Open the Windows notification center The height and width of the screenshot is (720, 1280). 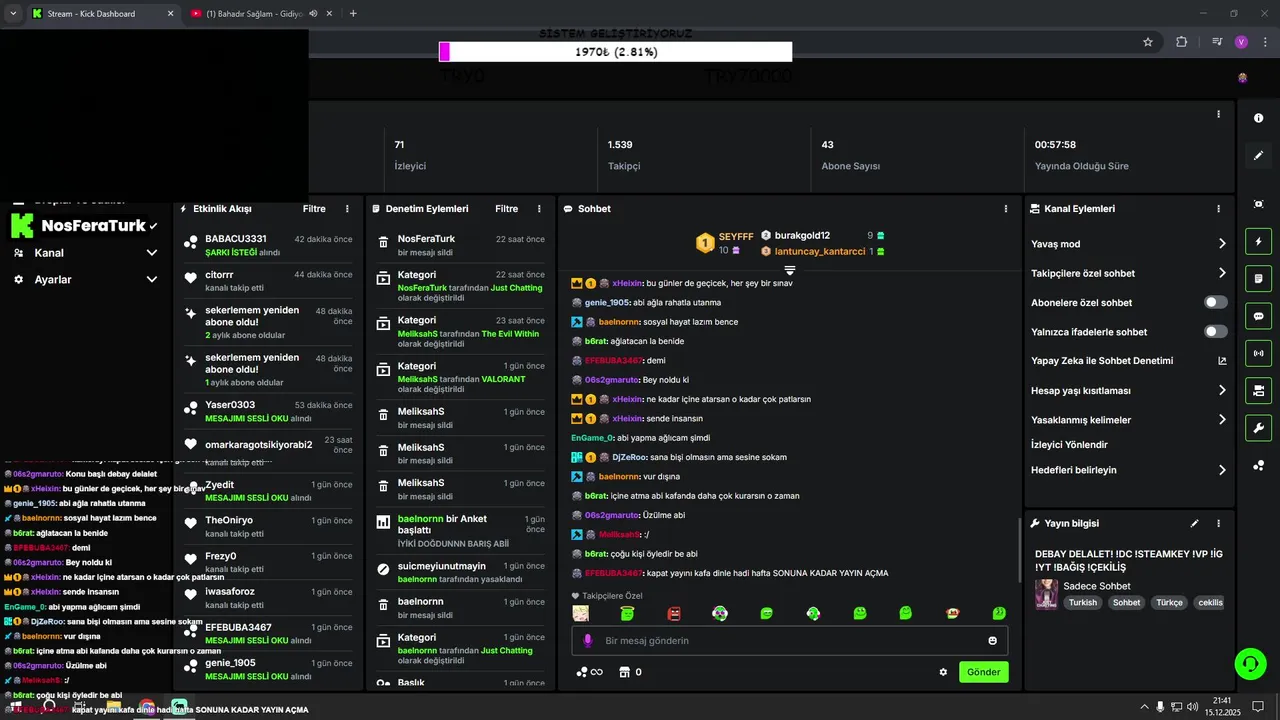tap(1258, 706)
